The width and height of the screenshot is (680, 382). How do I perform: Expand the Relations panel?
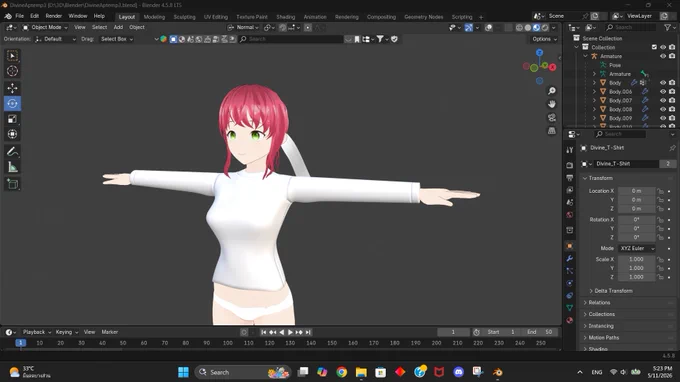(598, 302)
